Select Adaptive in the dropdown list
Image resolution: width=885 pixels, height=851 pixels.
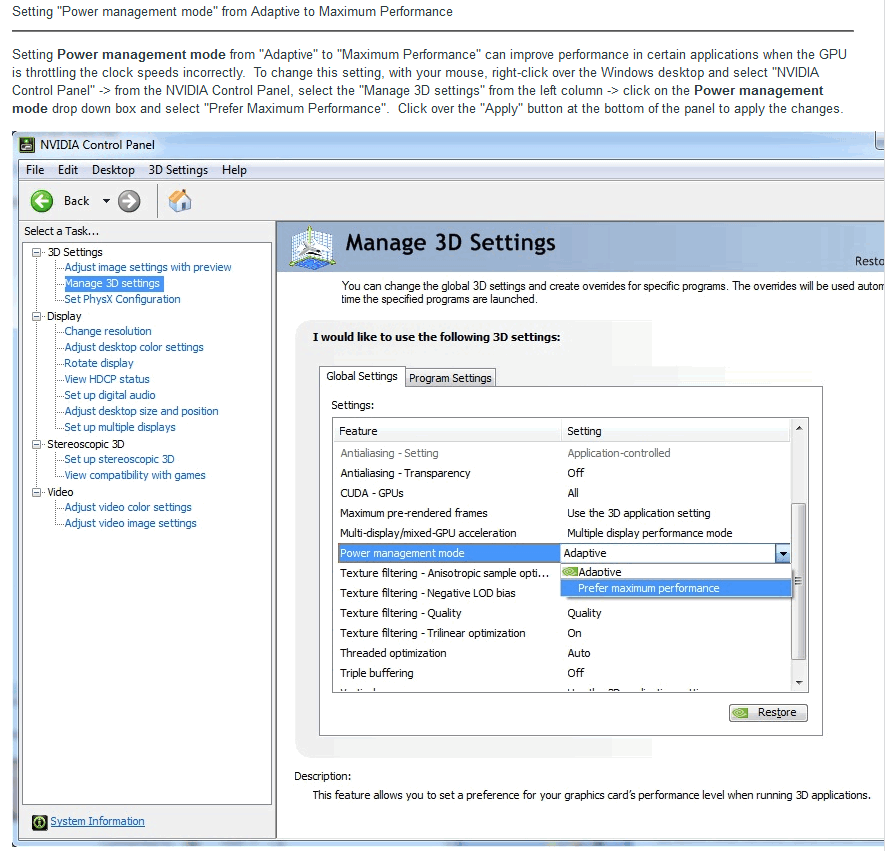pos(676,572)
